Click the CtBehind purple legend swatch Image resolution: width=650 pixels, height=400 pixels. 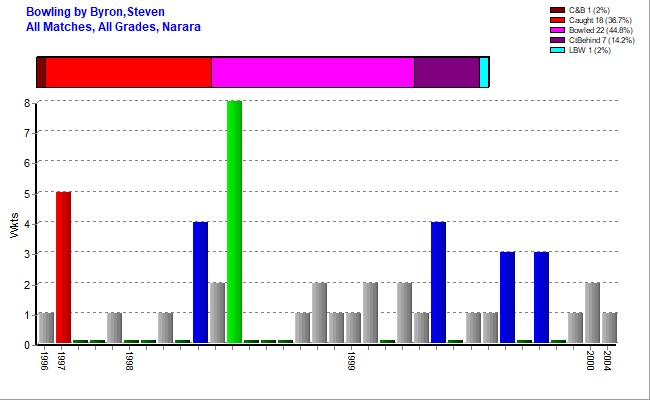coord(557,40)
